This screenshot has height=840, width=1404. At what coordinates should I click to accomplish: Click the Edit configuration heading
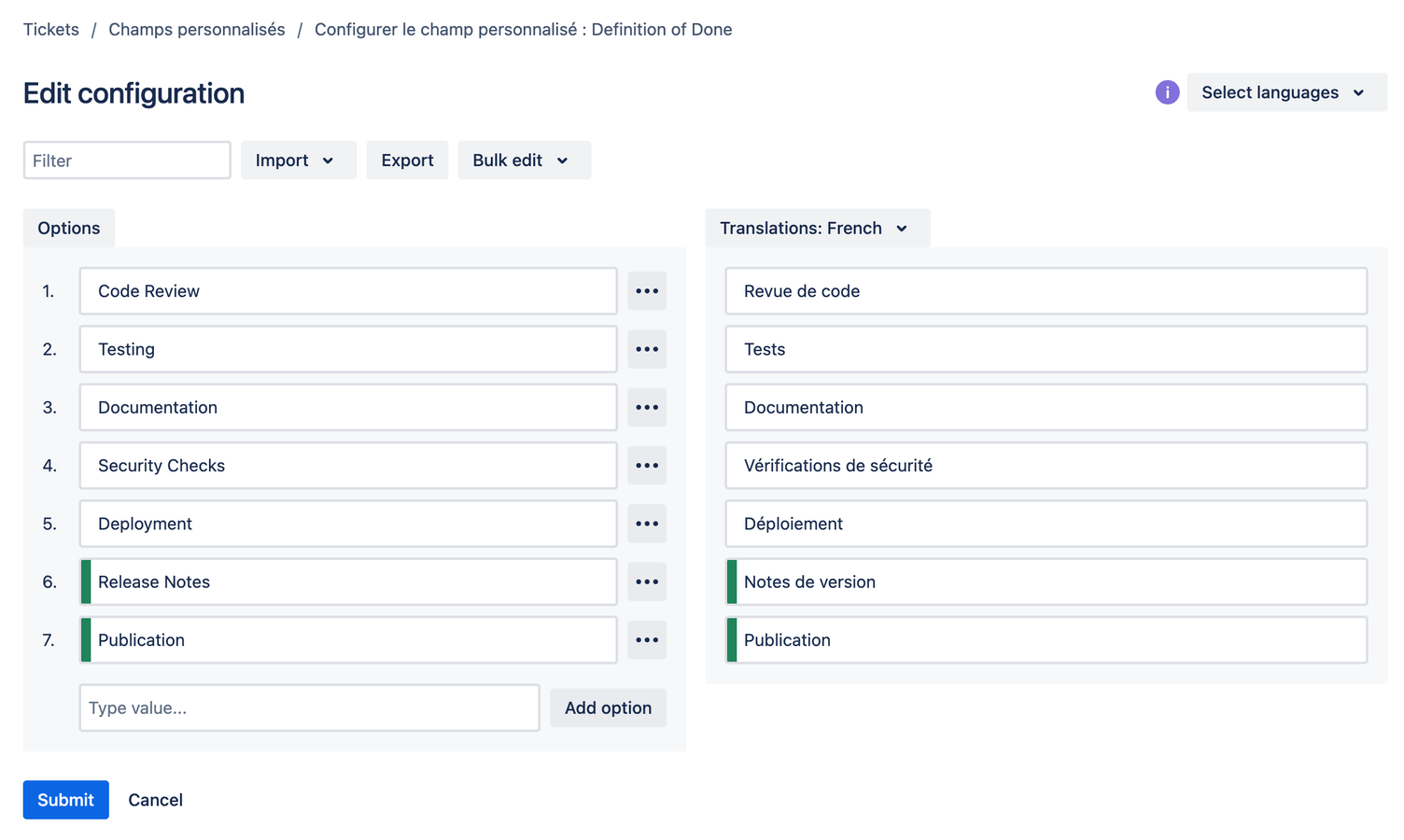click(x=133, y=93)
